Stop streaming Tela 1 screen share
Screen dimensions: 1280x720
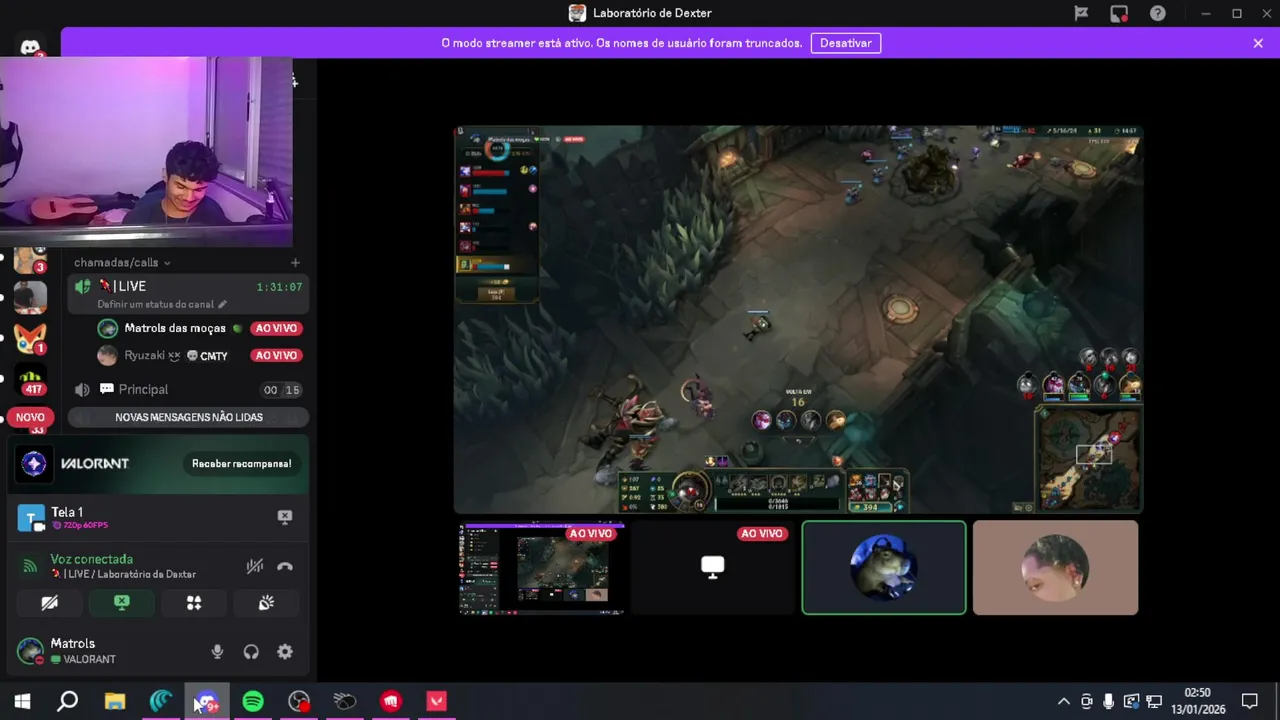285,517
